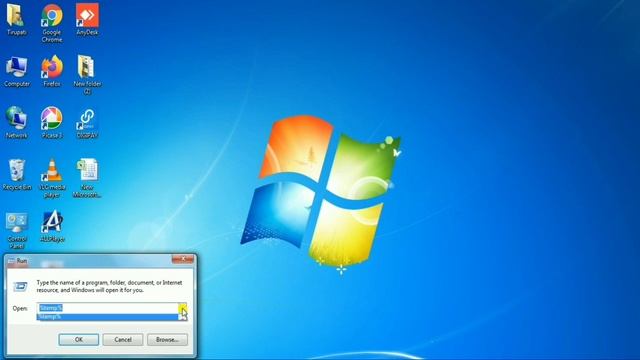Close the Run dialog with X
The image size is (640, 360).
click(x=182, y=259)
